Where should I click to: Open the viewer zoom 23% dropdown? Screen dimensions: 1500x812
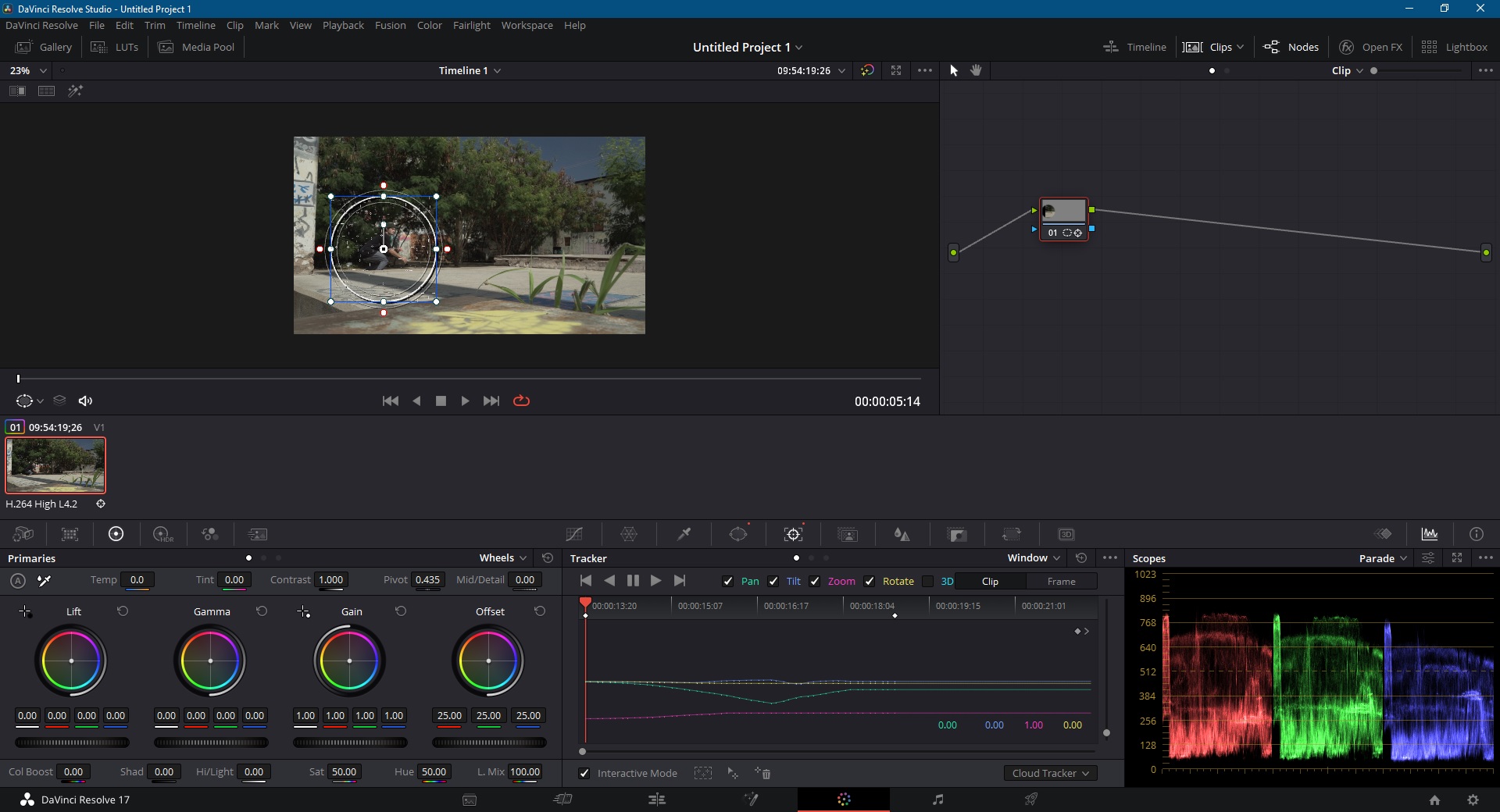[x=28, y=70]
